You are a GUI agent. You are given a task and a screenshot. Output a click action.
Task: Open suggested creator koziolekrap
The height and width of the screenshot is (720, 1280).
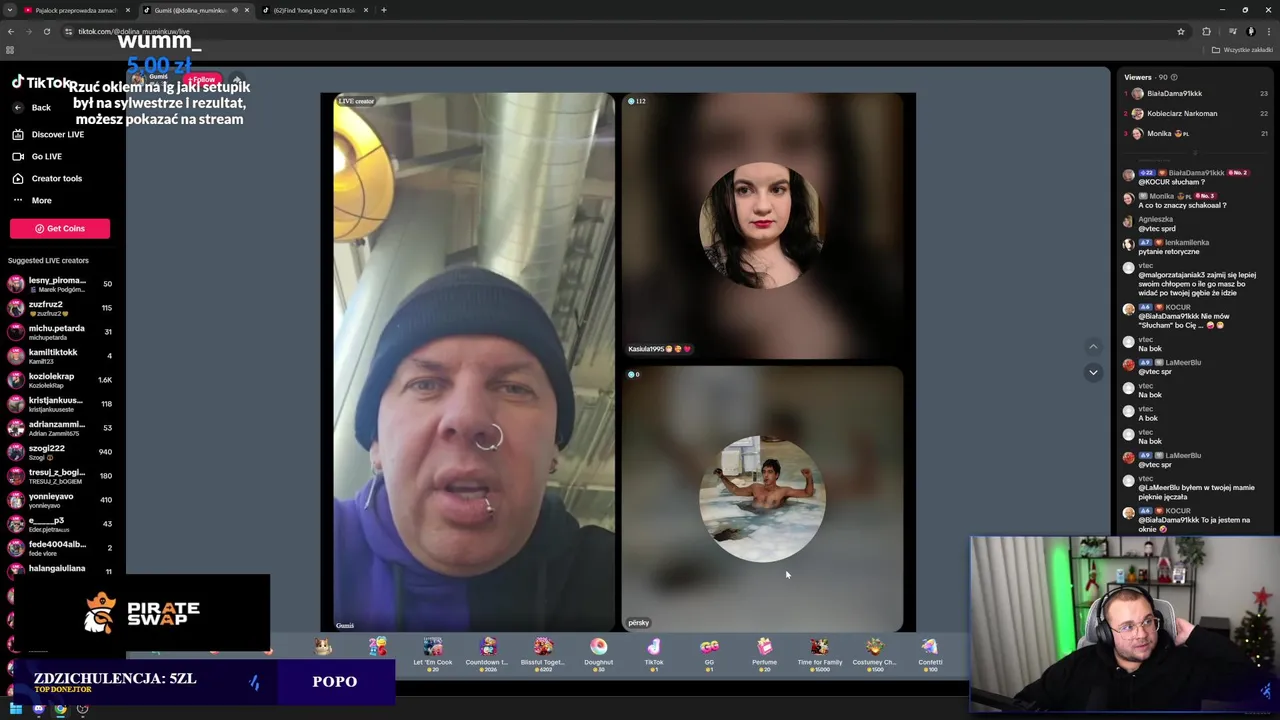point(60,380)
